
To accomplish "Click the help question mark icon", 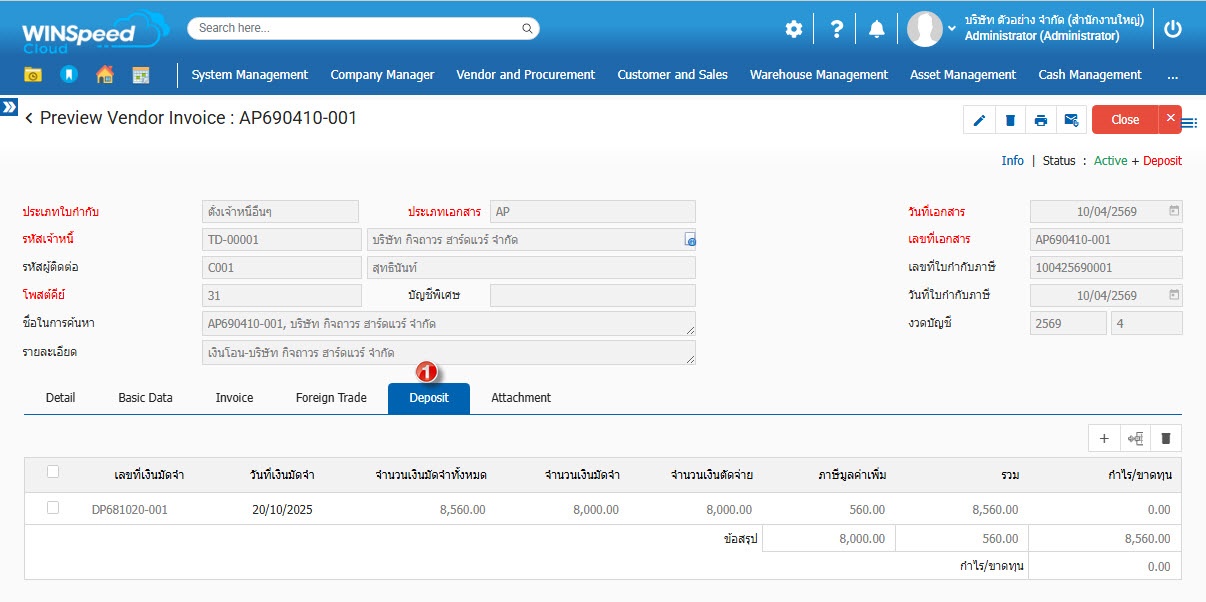I will click(837, 29).
